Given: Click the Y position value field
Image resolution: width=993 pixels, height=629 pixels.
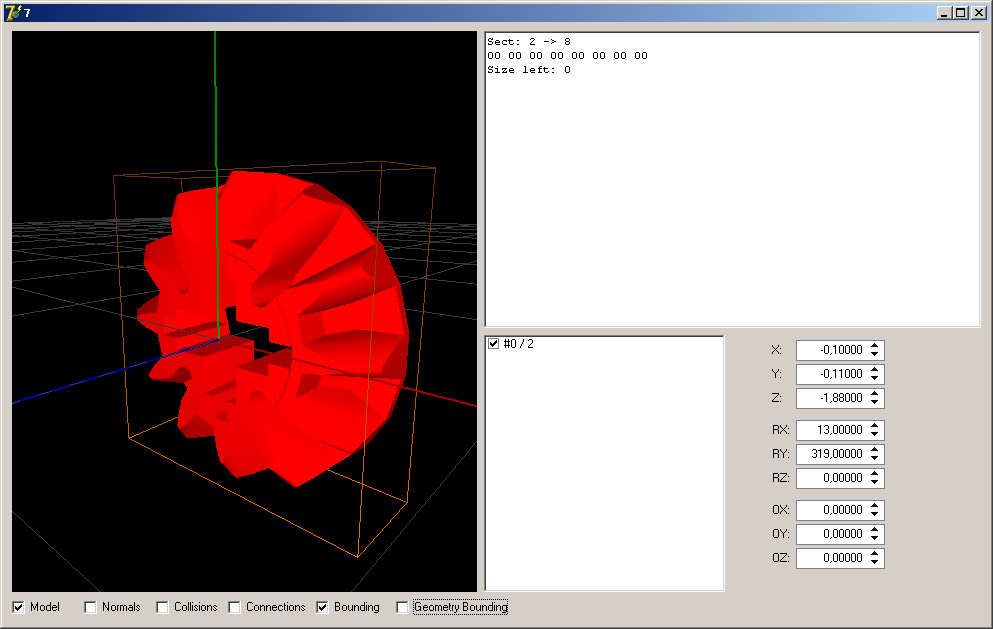Looking at the screenshot, I should click(831, 374).
